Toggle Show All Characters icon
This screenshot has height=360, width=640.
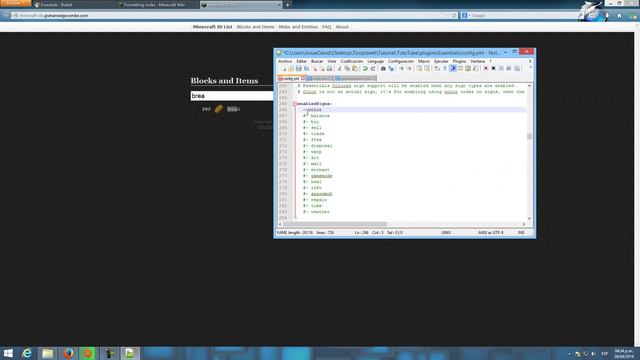click(444, 69)
